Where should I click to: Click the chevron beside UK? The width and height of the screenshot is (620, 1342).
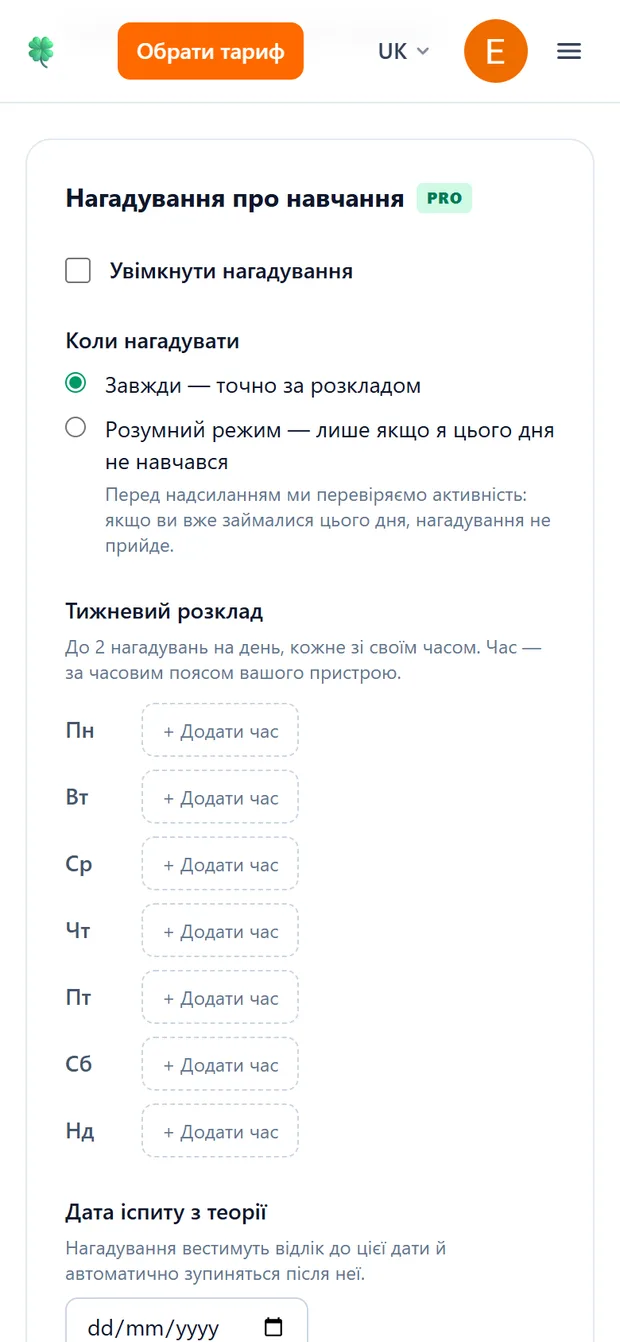(422, 51)
